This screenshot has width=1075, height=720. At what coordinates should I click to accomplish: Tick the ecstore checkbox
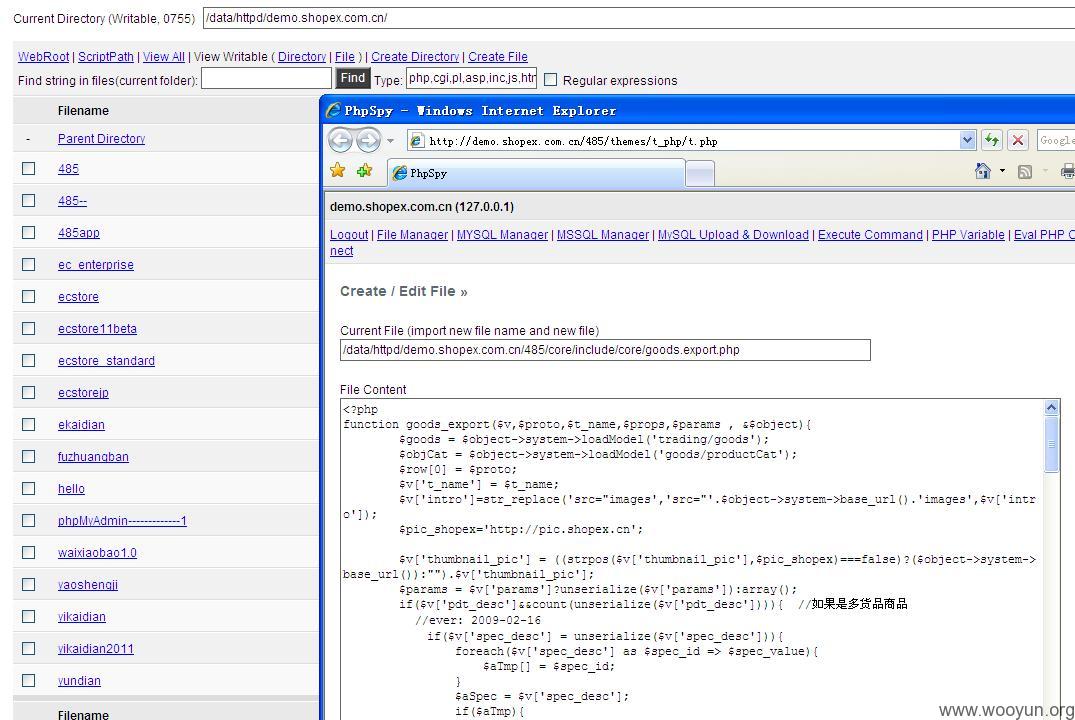click(x=29, y=296)
